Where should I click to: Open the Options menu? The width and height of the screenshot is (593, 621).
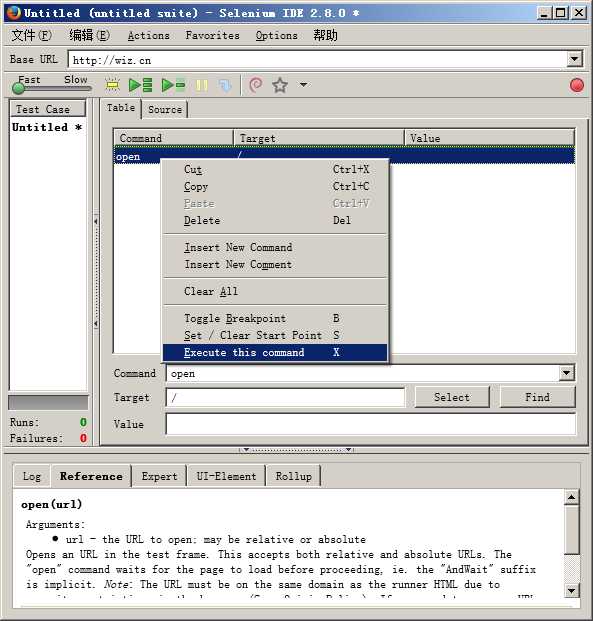pyautogui.click(x=276, y=35)
